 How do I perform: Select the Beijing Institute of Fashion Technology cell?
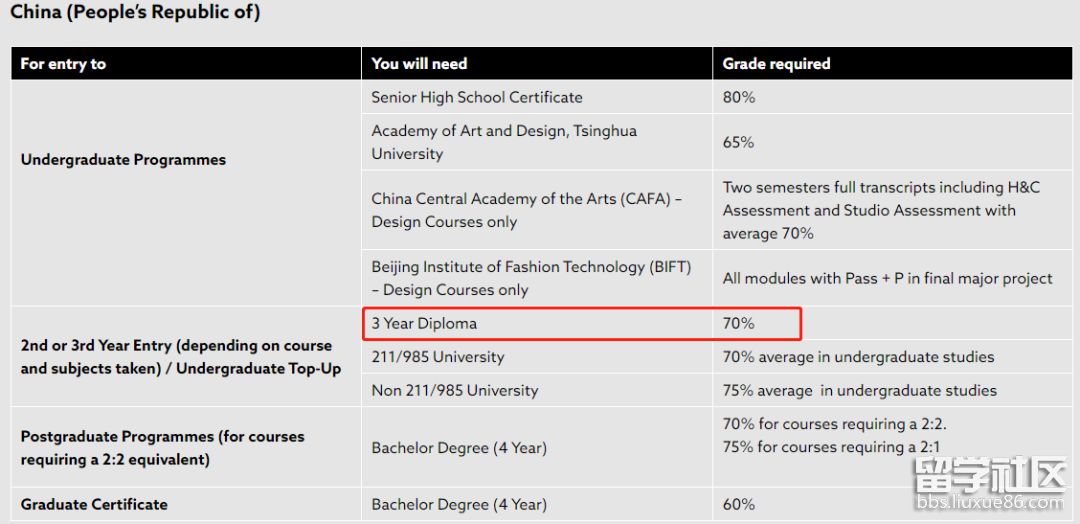pyautogui.click(x=531, y=278)
